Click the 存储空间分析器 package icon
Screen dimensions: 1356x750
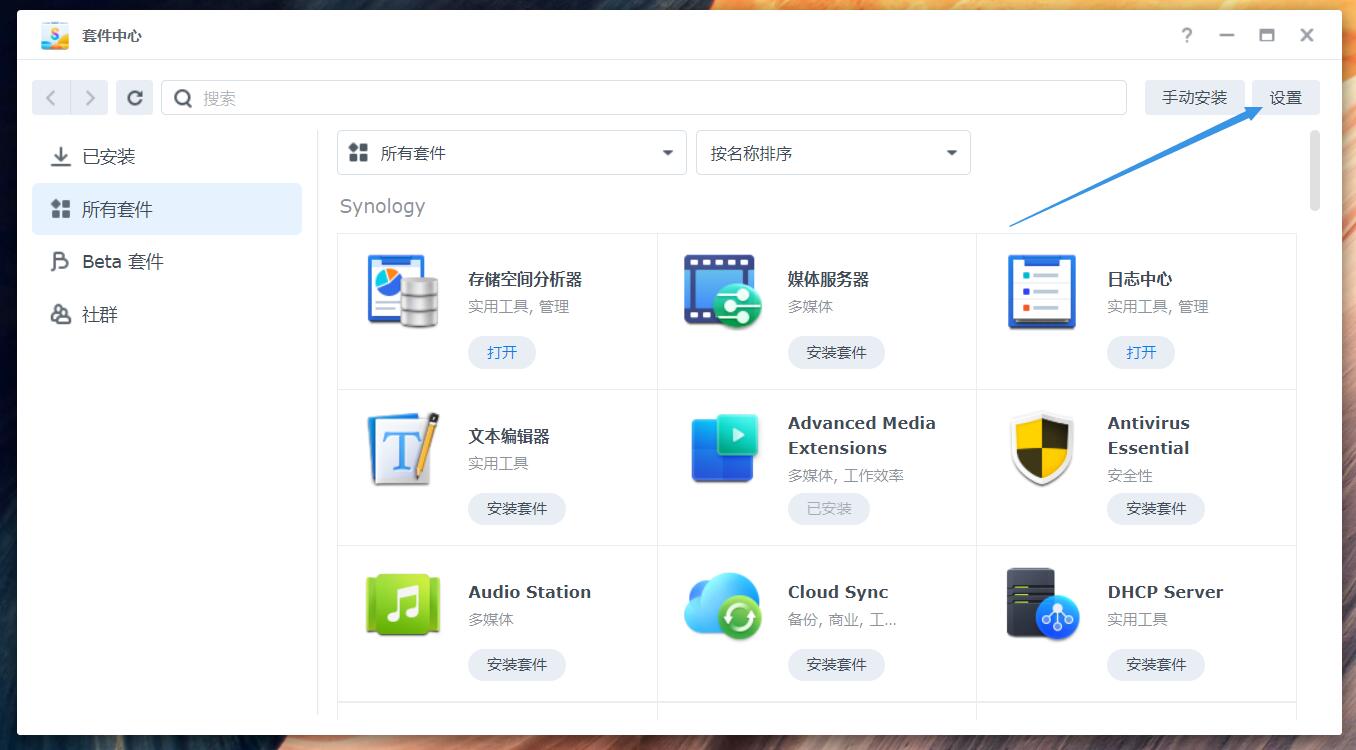point(402,291)
